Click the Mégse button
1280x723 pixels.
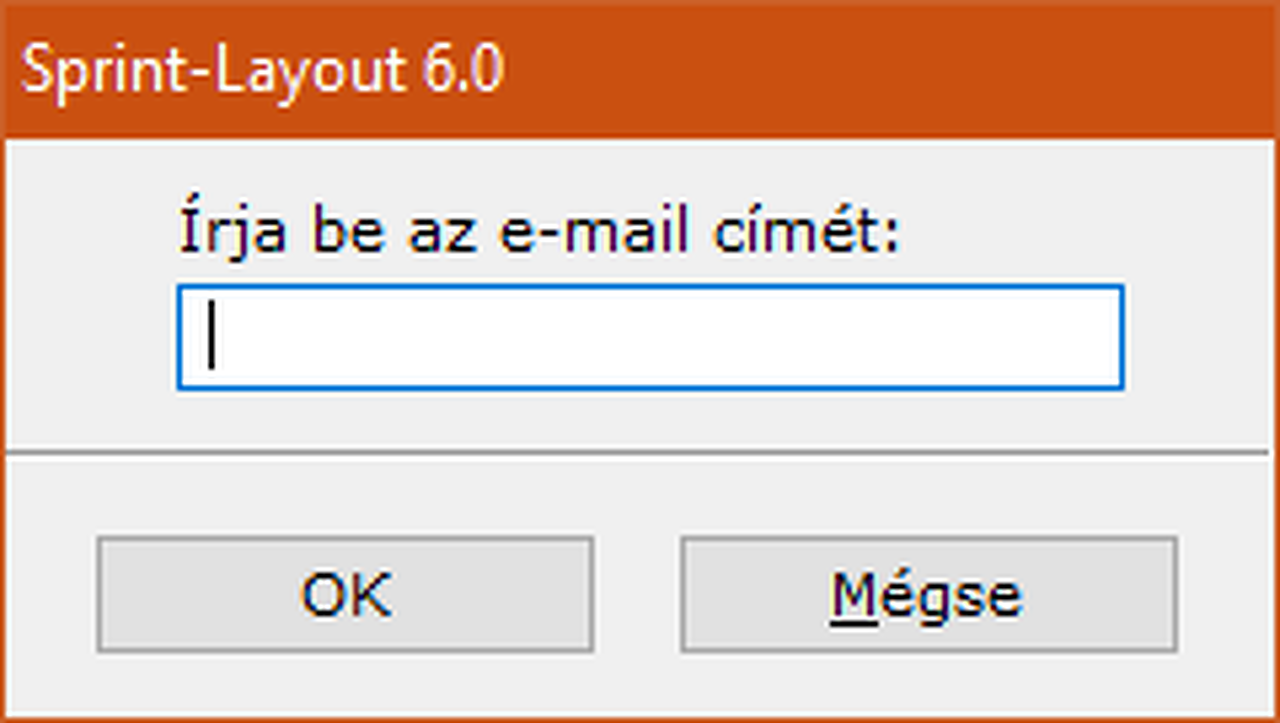pos(928,595)
